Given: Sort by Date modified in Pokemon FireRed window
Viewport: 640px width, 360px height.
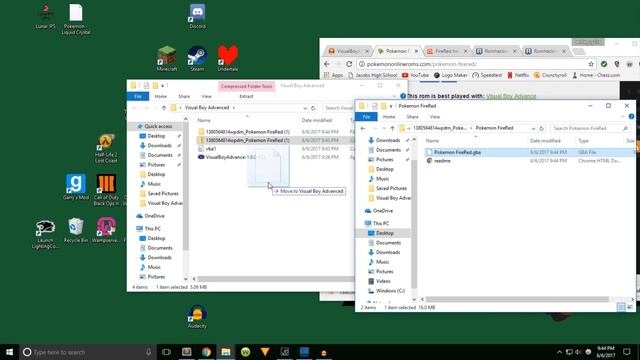Looking at the screenshot, I should 545,141.
